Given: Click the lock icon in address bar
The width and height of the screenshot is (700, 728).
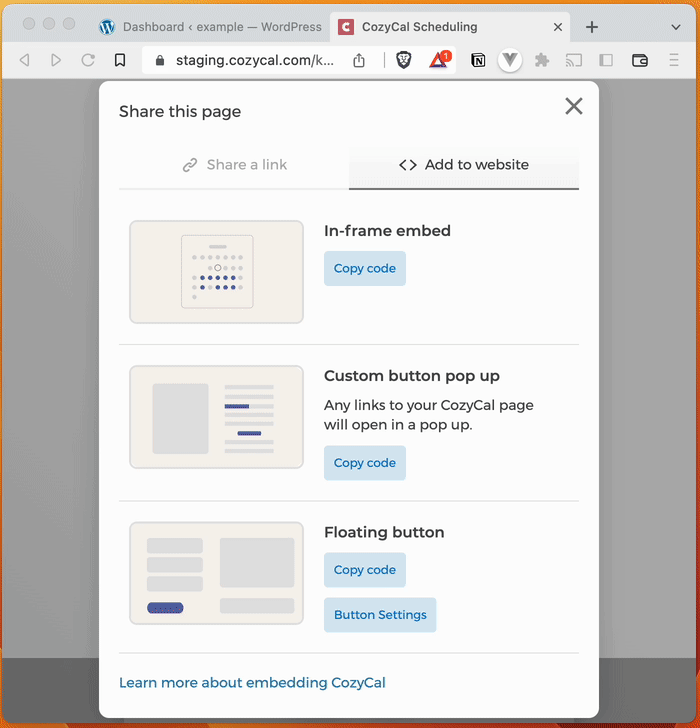Looking at the screenshot, I should pos(160,60).
